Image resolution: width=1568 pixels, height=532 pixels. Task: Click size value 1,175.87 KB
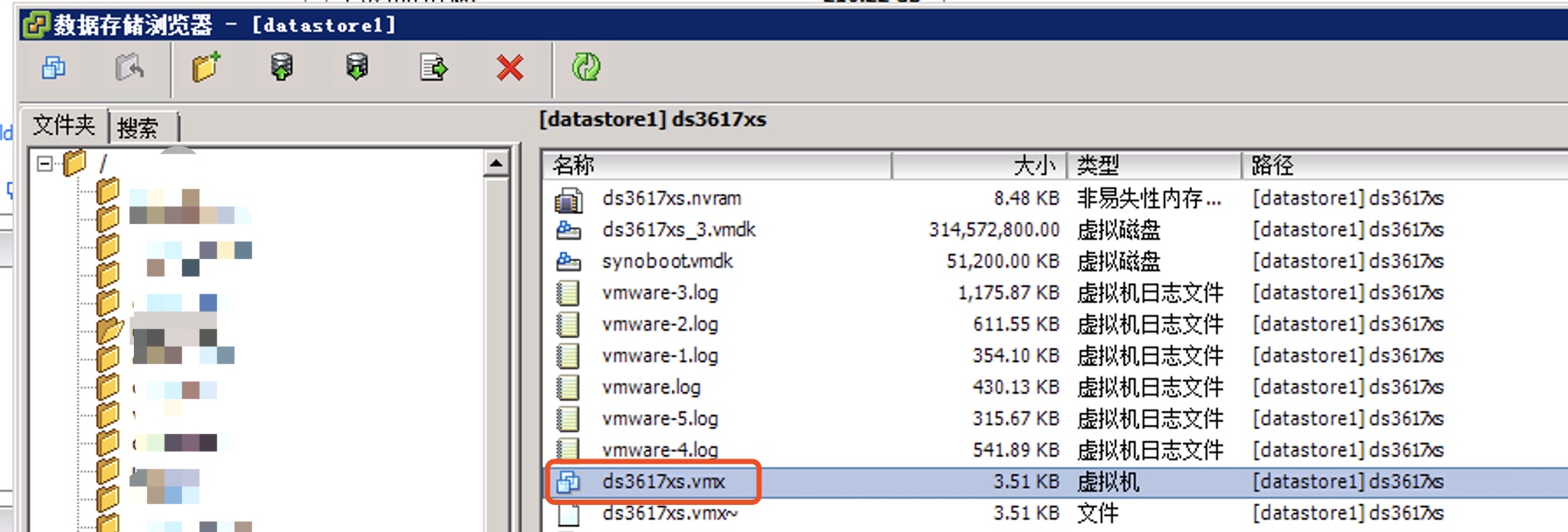point(1009,293)
